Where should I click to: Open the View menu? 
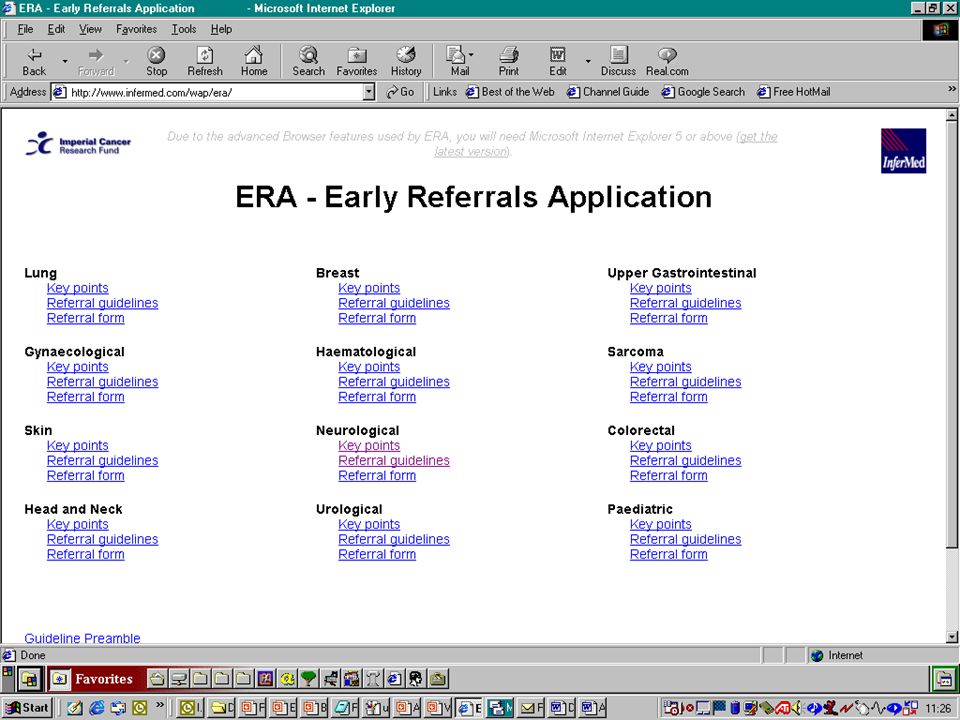click(x=90, y=29)
